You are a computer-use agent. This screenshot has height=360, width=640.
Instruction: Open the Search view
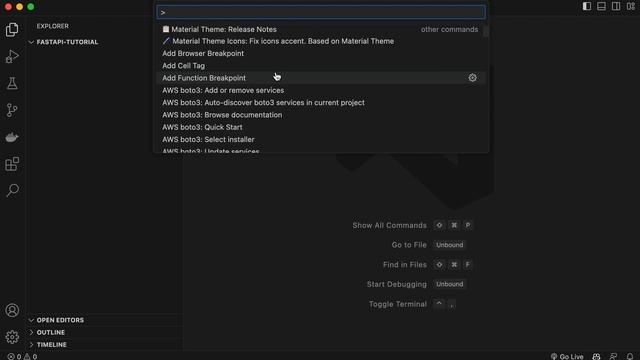click(12, 191)
